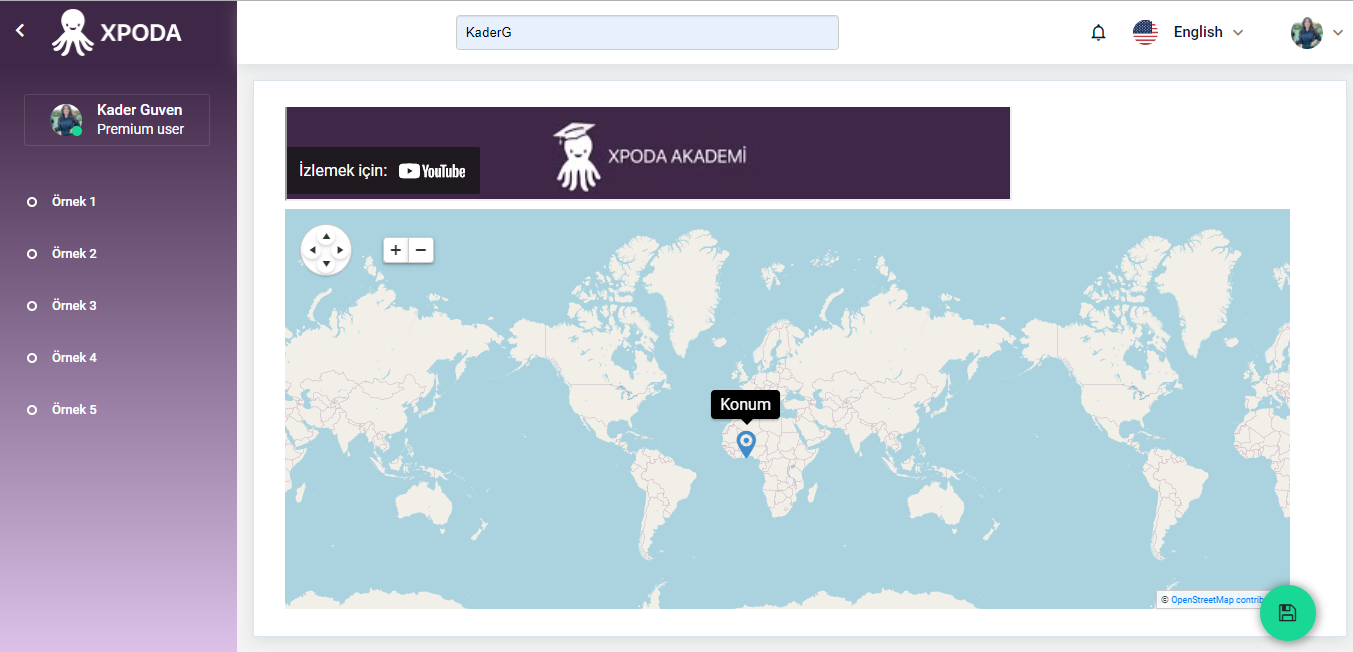
Task: Click the YouTube İzlemek için button
Action: pyautogui.click(x=383, y=171)
